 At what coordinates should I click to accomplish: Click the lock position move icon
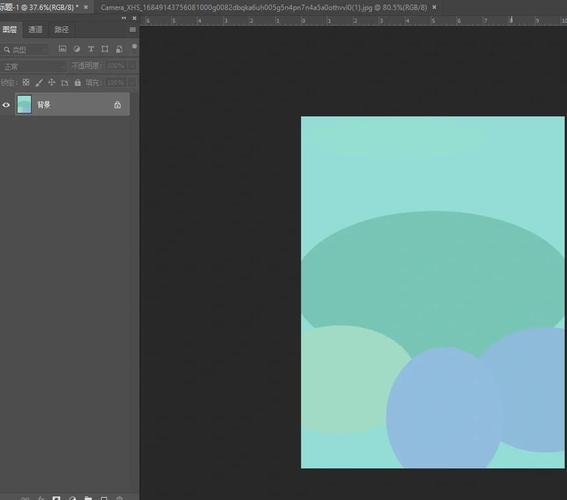click(52, 82)
